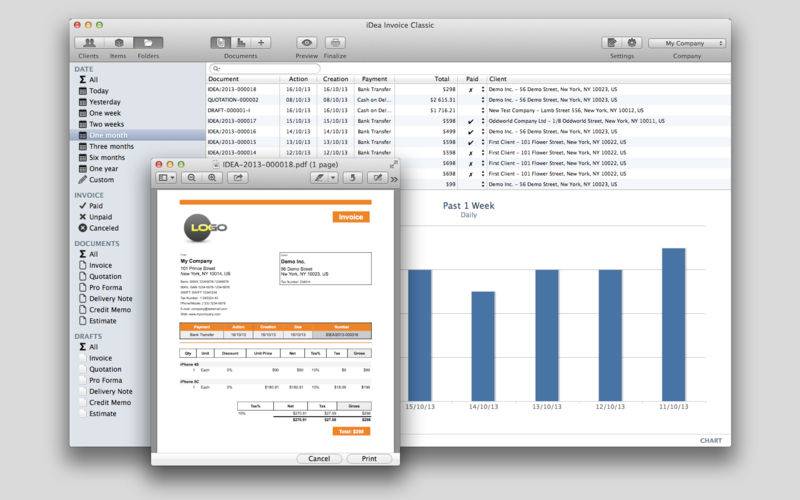
Task: Select One month date filter
Action: point(137,135)
